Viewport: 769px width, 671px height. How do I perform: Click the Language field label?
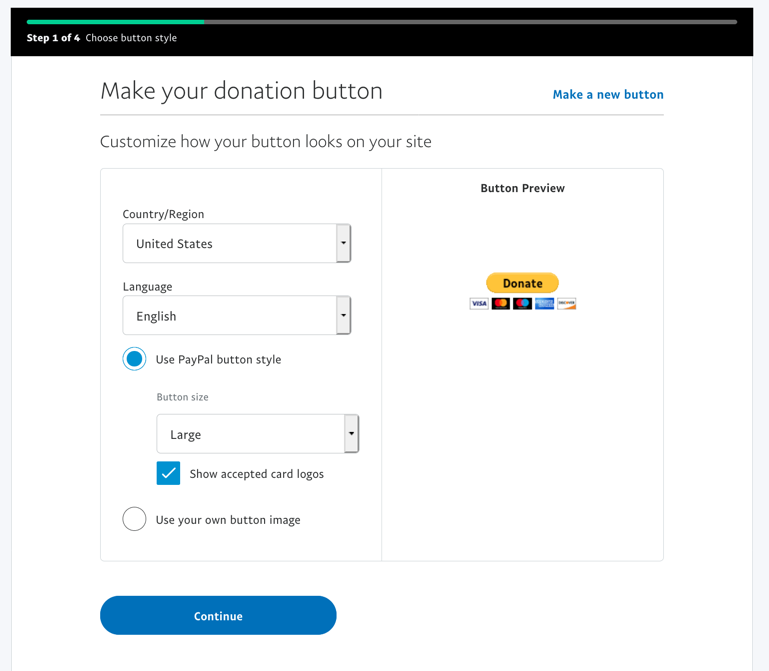coord(147,286)
